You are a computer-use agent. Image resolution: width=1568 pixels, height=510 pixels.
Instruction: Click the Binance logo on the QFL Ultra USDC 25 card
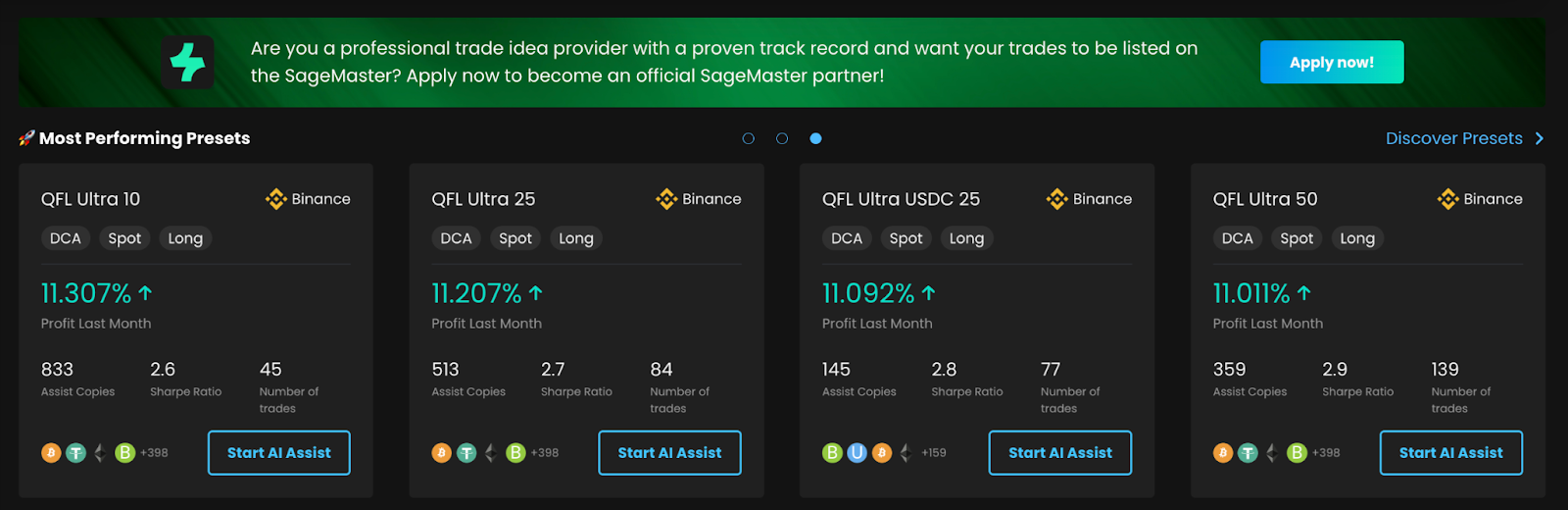[x=1056, y=199]
